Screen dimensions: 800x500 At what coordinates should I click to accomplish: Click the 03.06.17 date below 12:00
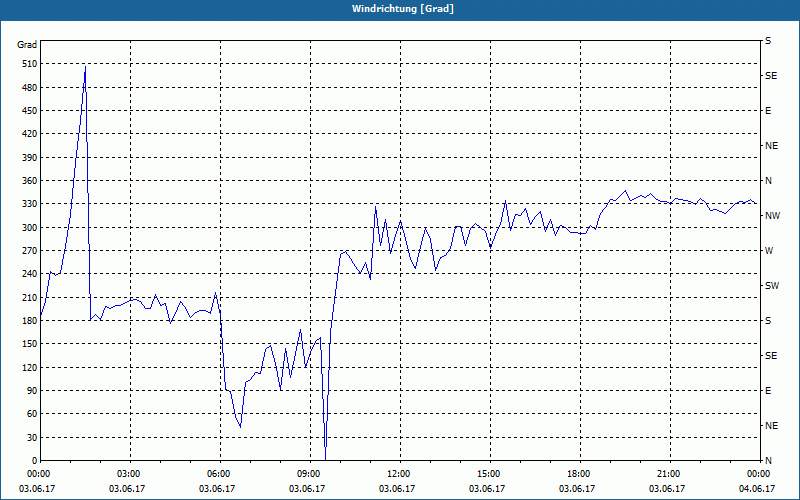click(x=397, y=489)
